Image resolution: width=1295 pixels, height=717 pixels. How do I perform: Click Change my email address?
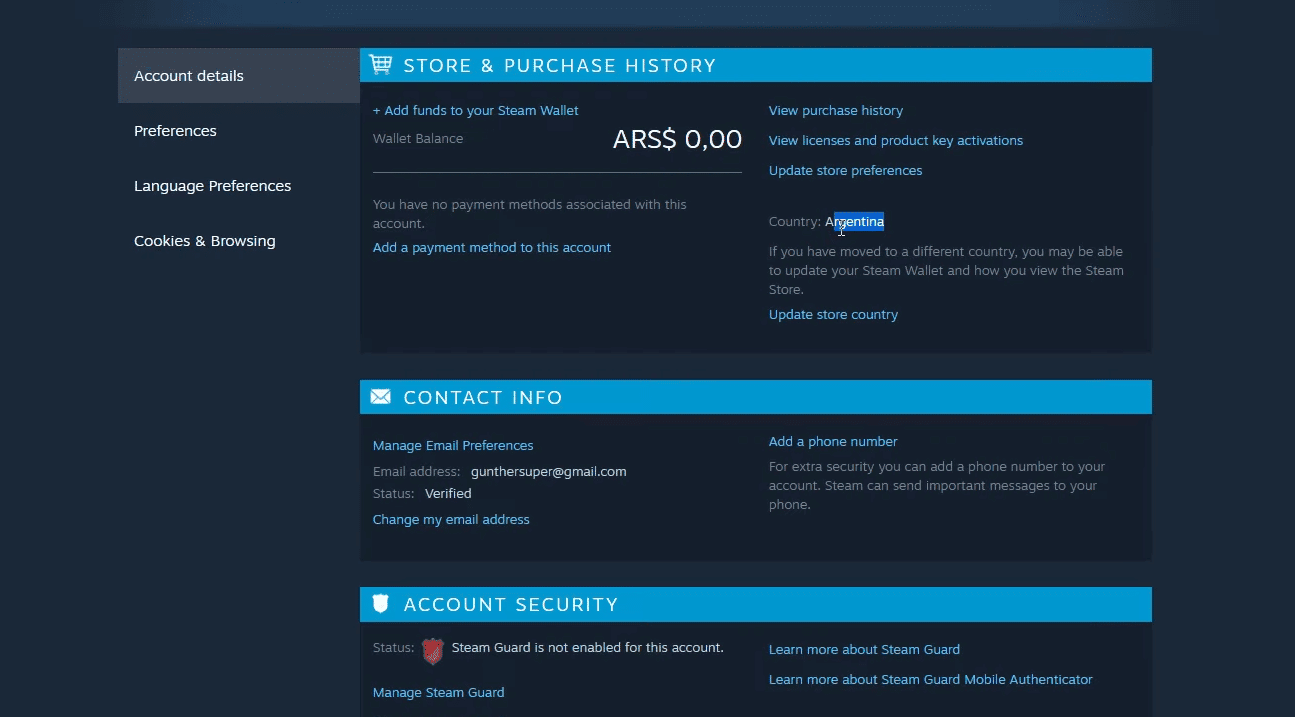click(x=451, y=520)
